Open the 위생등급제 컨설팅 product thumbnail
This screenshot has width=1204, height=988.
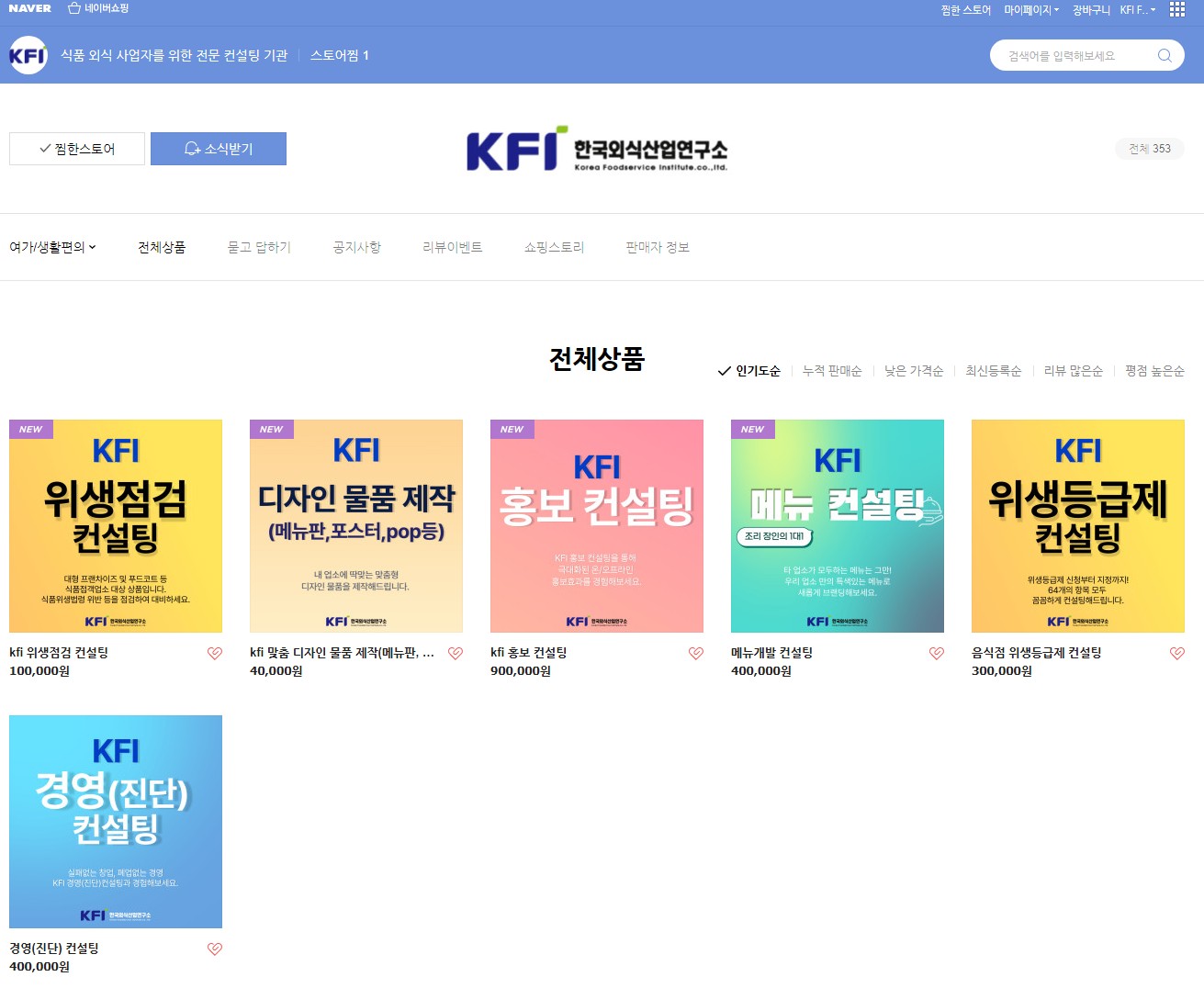[x=1078, y=526]
